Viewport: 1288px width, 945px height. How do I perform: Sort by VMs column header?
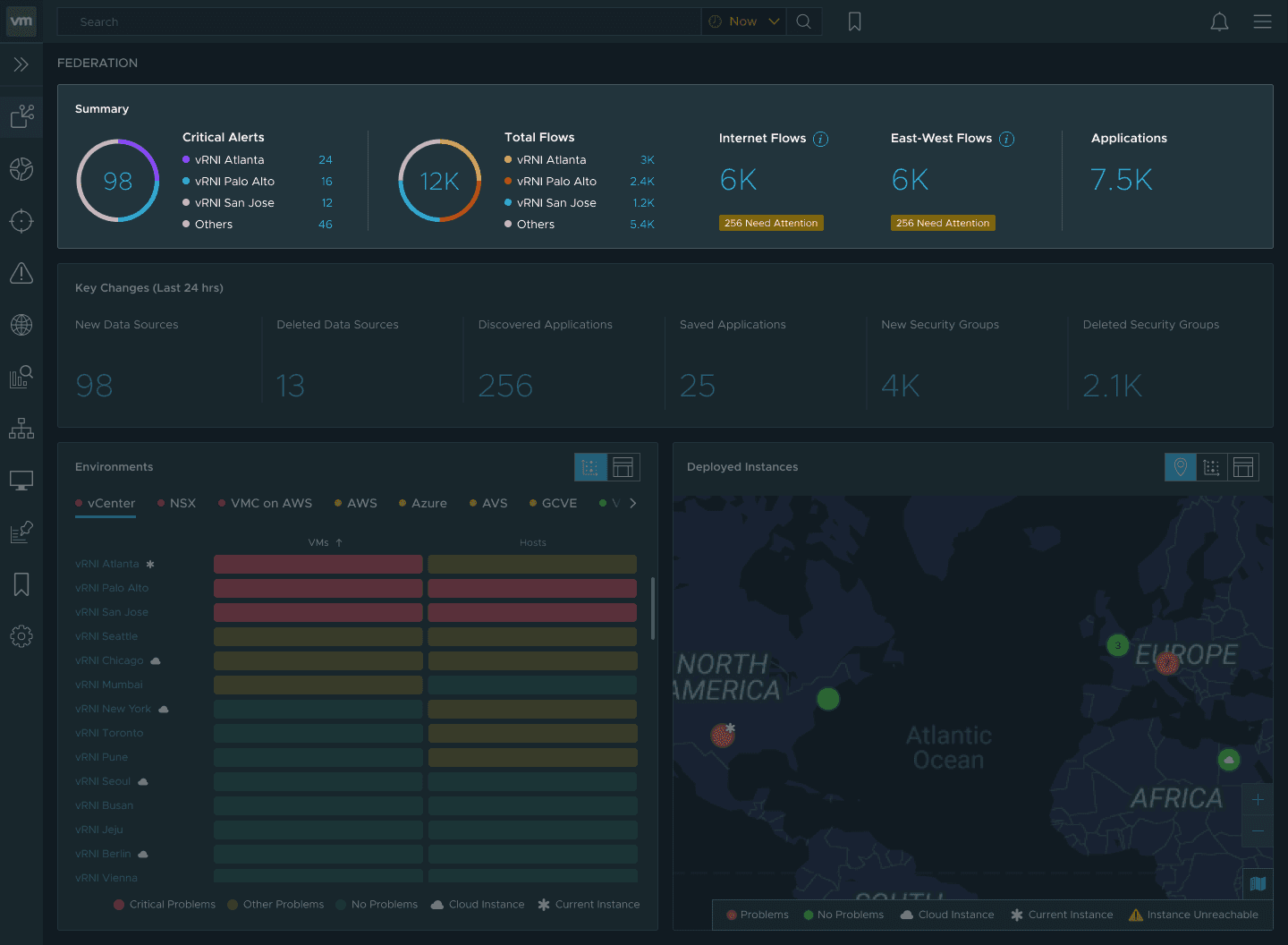pyautogui.click(x=326, y=543)
